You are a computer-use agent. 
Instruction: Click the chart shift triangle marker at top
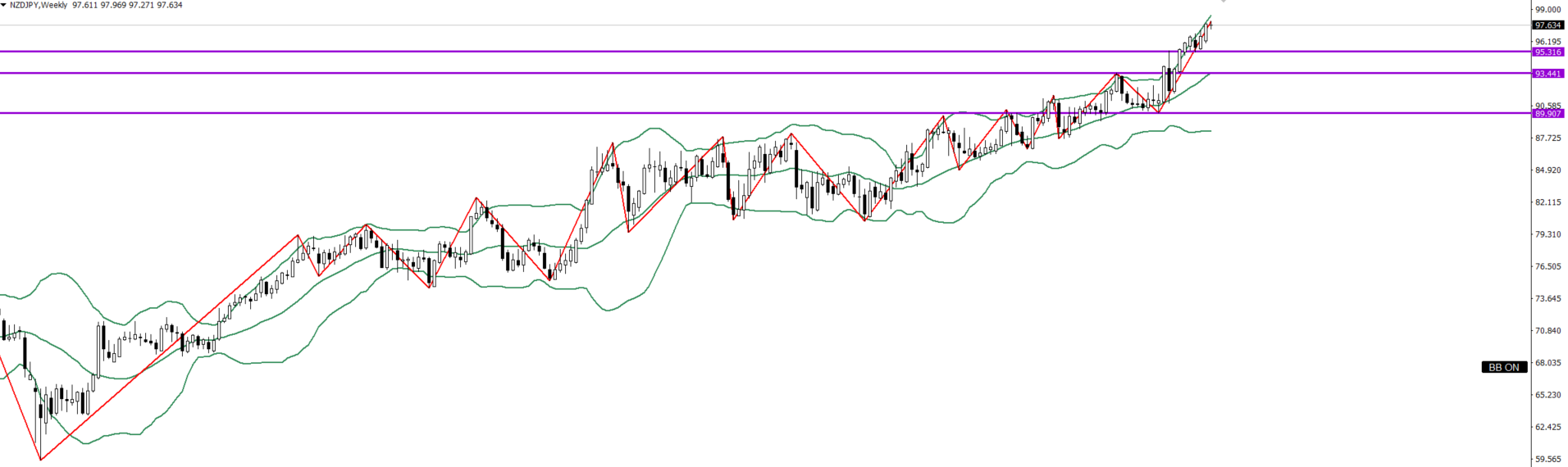(1224, 2)
